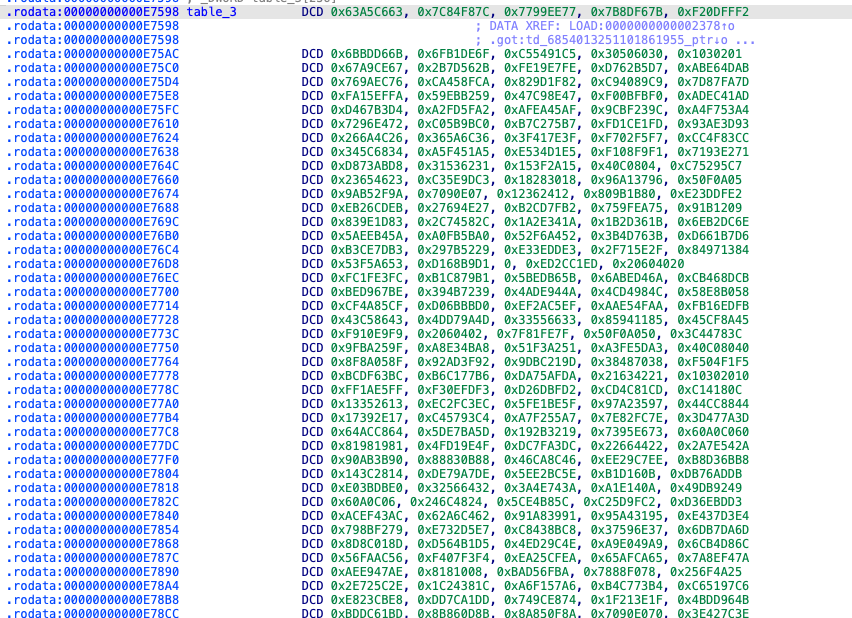The width and height of the screenshot is (852, 618).
Task: Select address .rodata:00000000000E7674
Action: 93,194
